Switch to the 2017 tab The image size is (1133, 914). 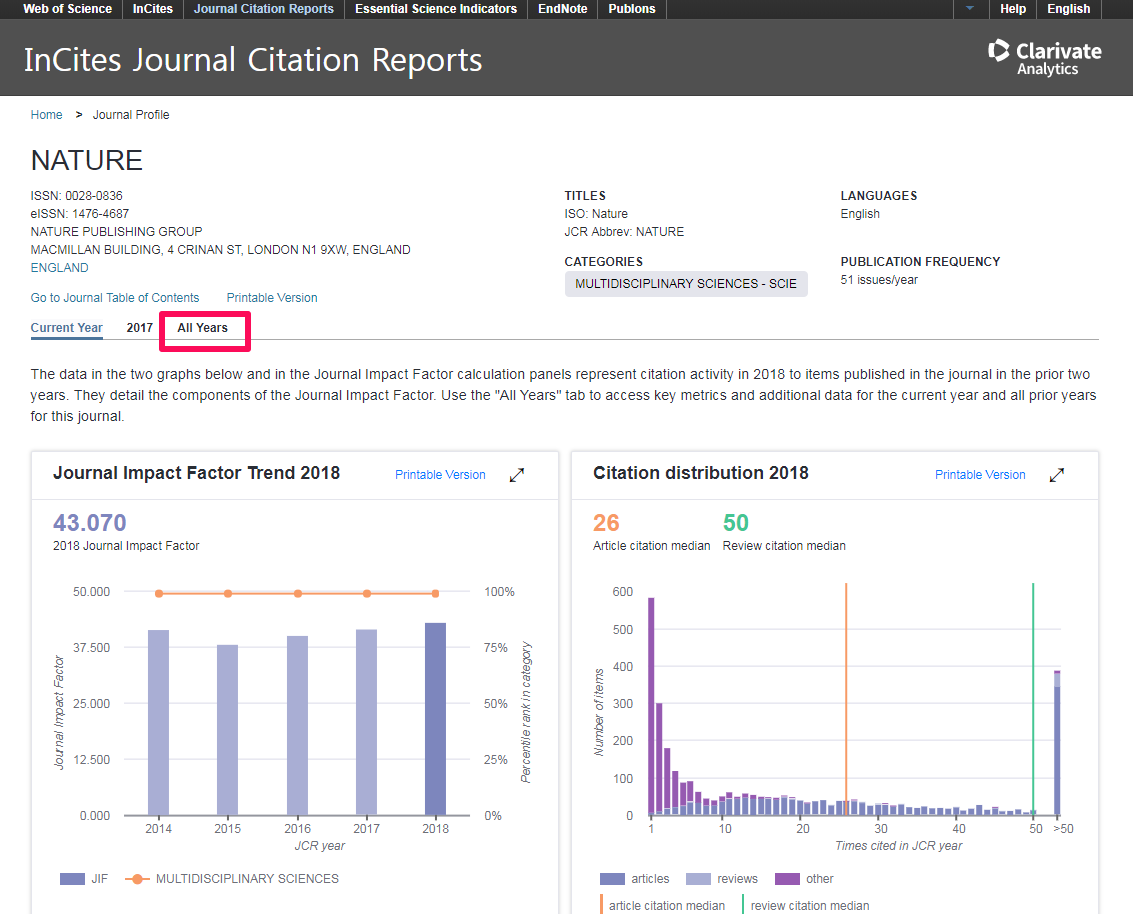coord(139,327)
